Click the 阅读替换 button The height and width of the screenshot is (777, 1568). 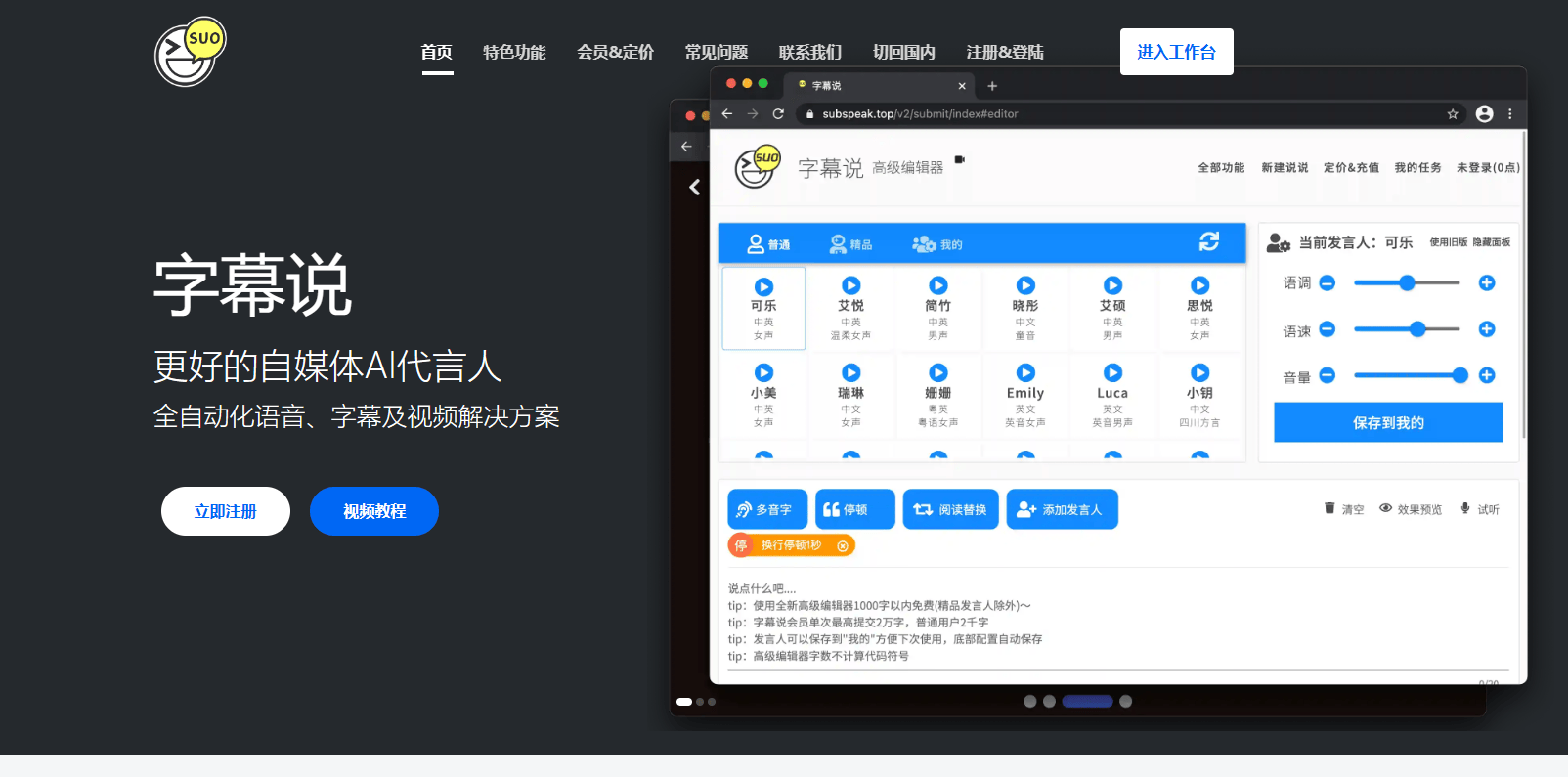(951, 509)
